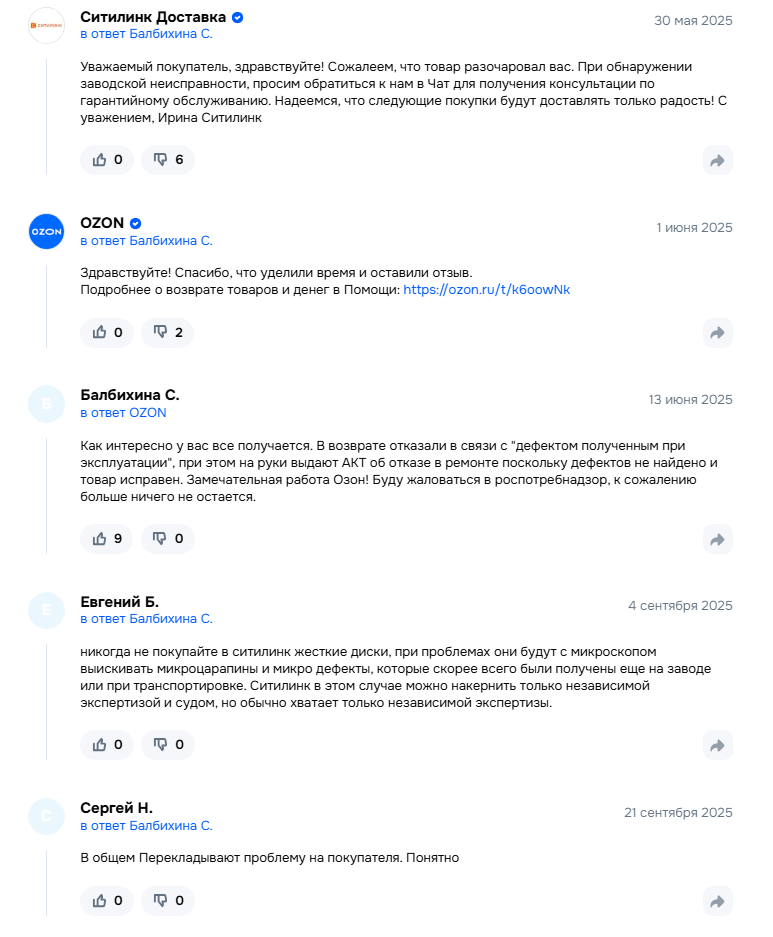
Task: Like the OZON reply
Action: point(107,333)
